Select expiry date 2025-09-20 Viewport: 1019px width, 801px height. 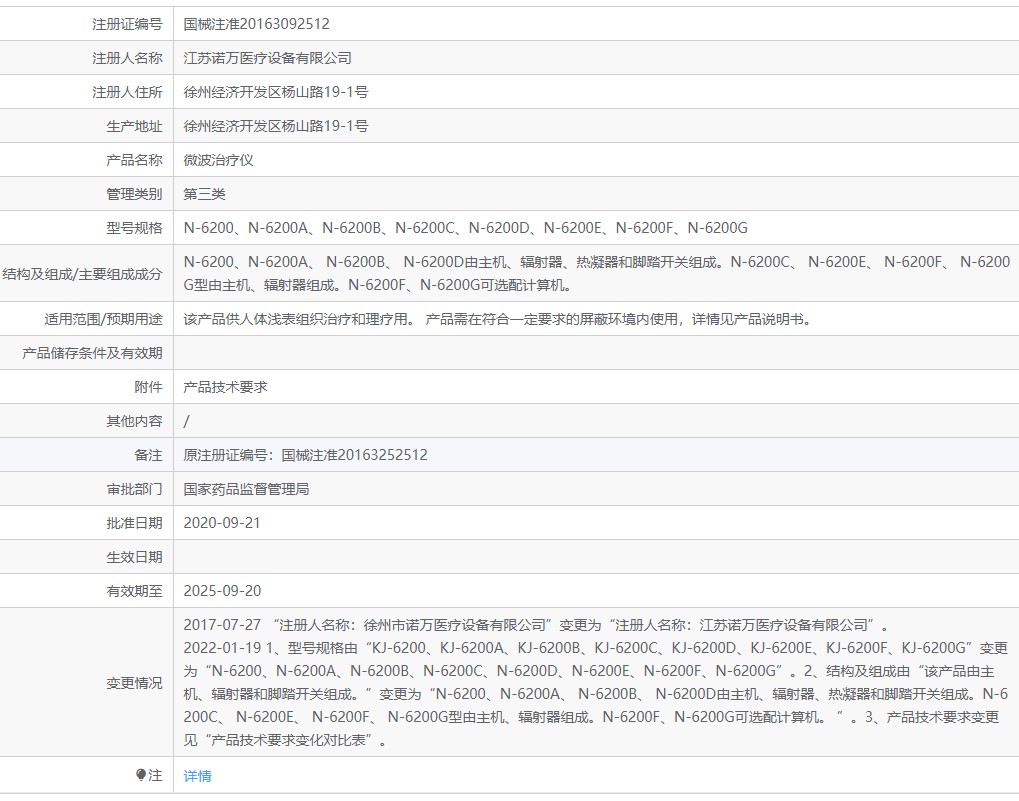[x=222, y=591]
